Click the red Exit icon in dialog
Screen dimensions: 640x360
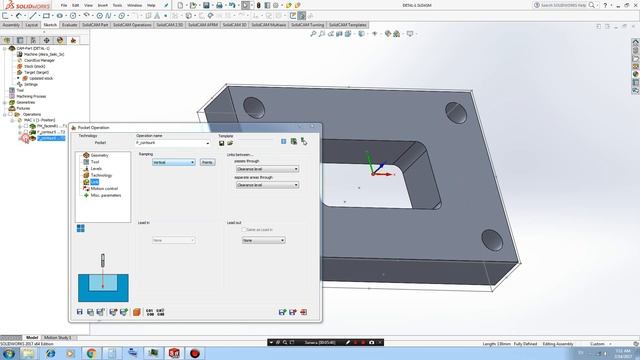click(x=303, y=312)
